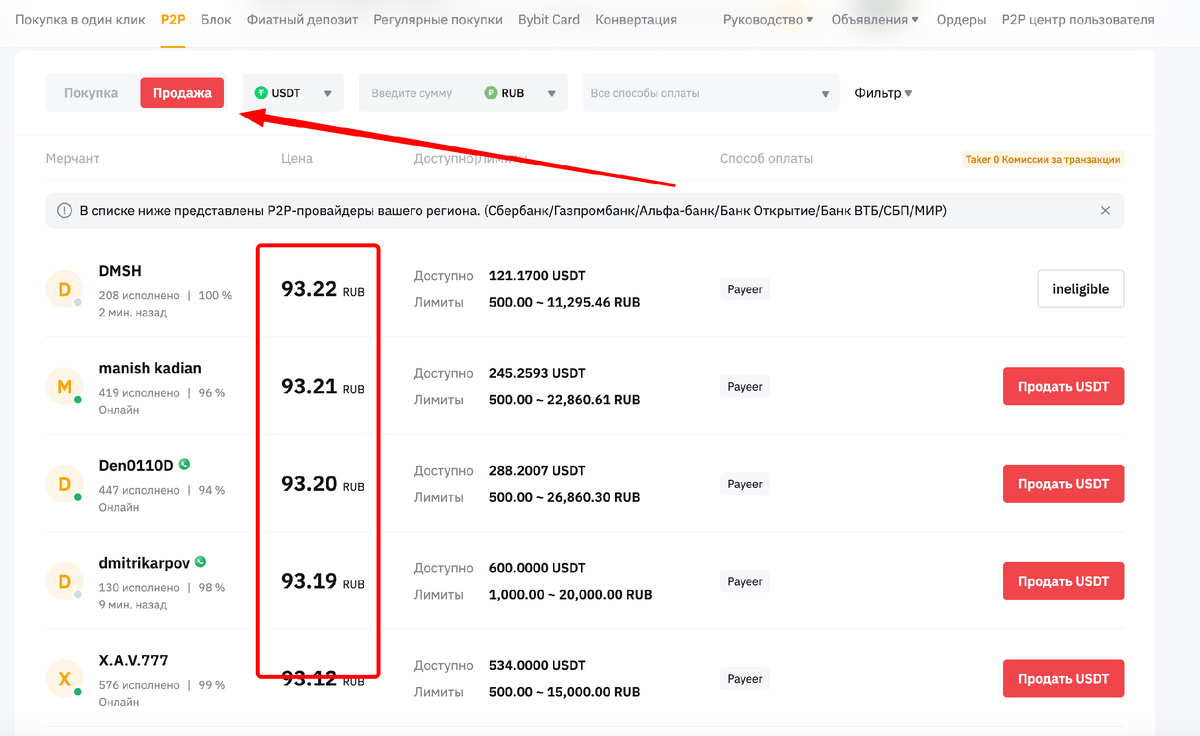Expand the Фильтр options
This screenshot has width=1200, height=736.
tap(883, 93)
